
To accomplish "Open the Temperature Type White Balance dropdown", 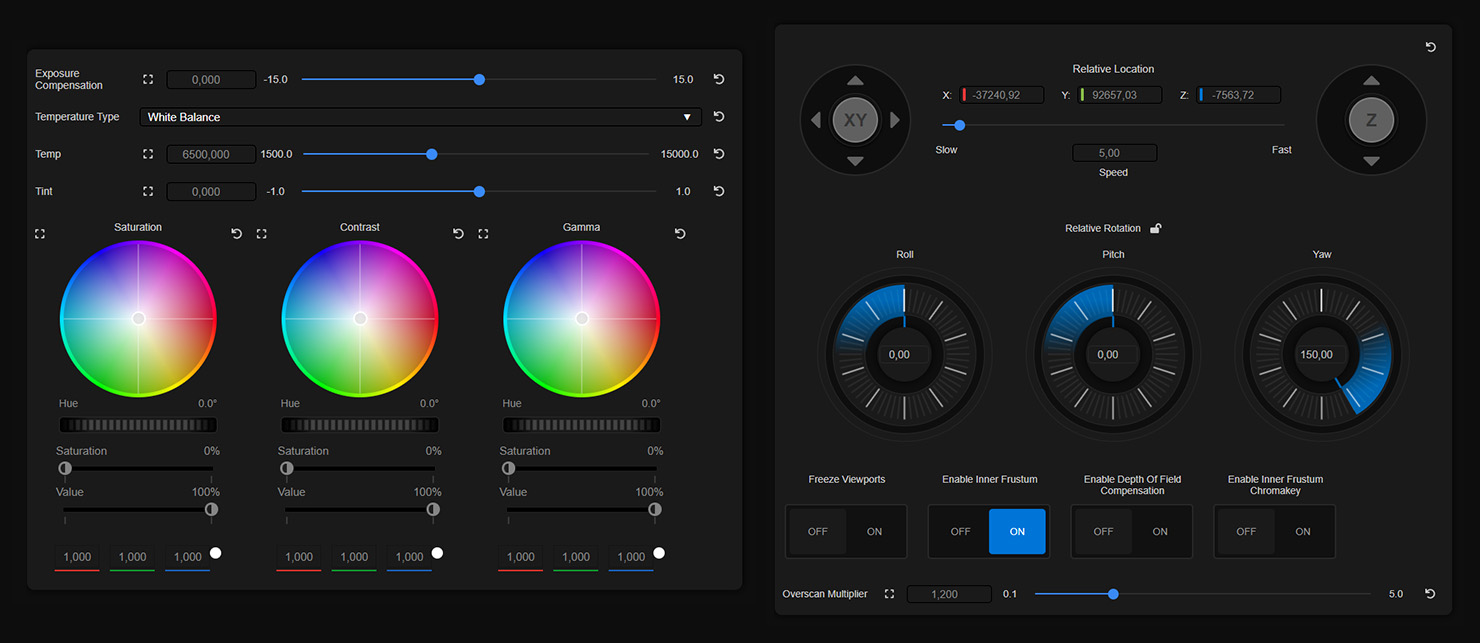I will pyautogui.click(x=420, y=117).
